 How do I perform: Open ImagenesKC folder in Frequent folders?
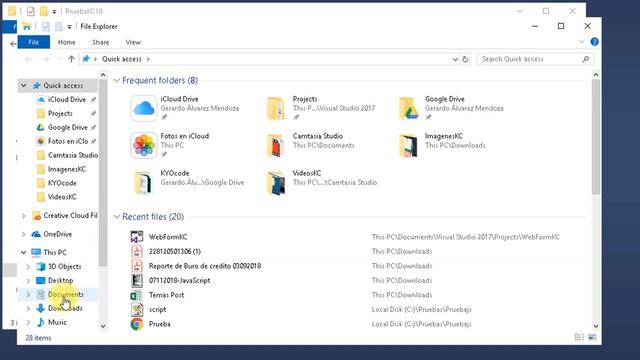click(x=409, y=145)
